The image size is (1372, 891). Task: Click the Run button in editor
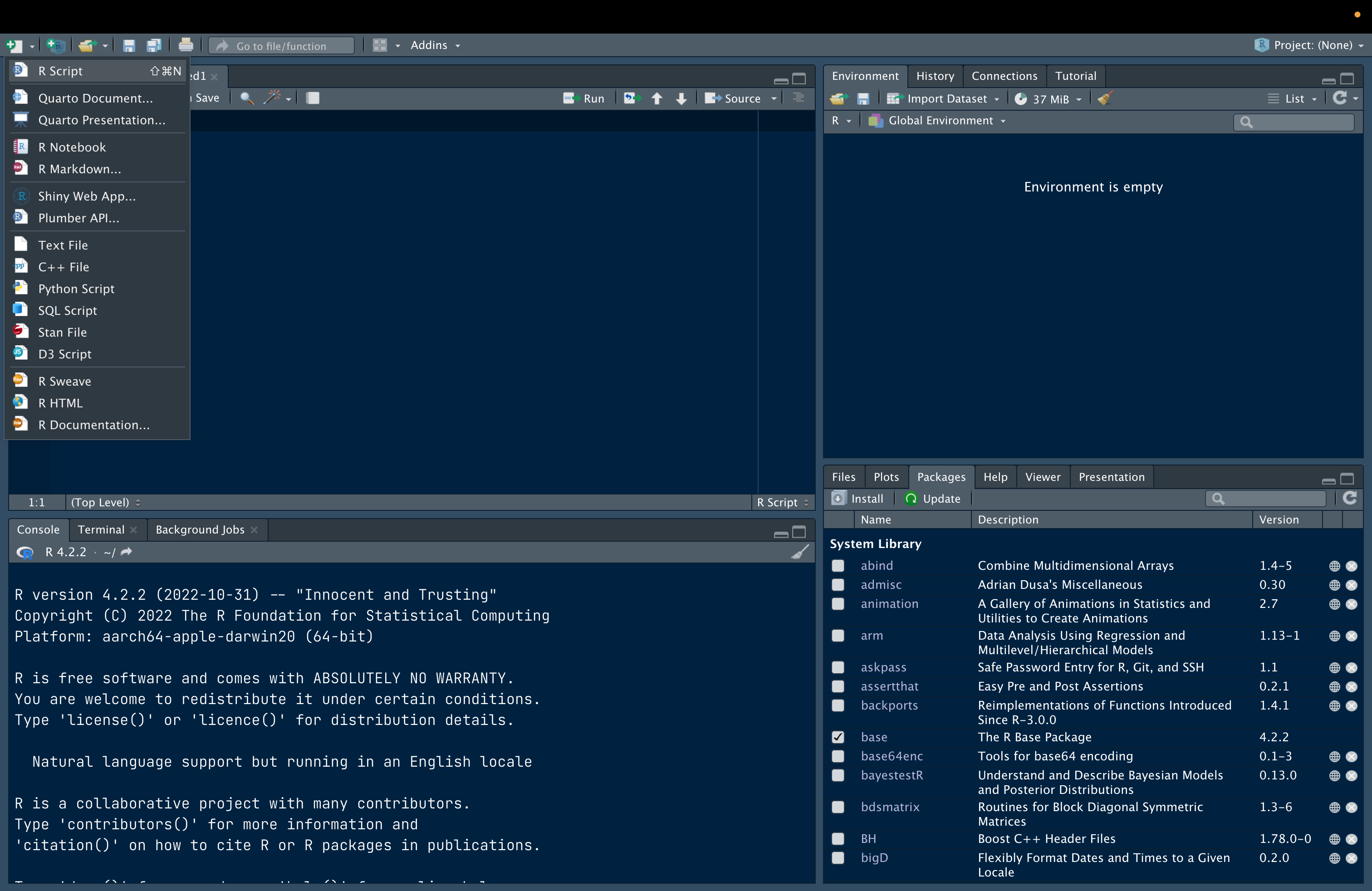click(584, 98)
